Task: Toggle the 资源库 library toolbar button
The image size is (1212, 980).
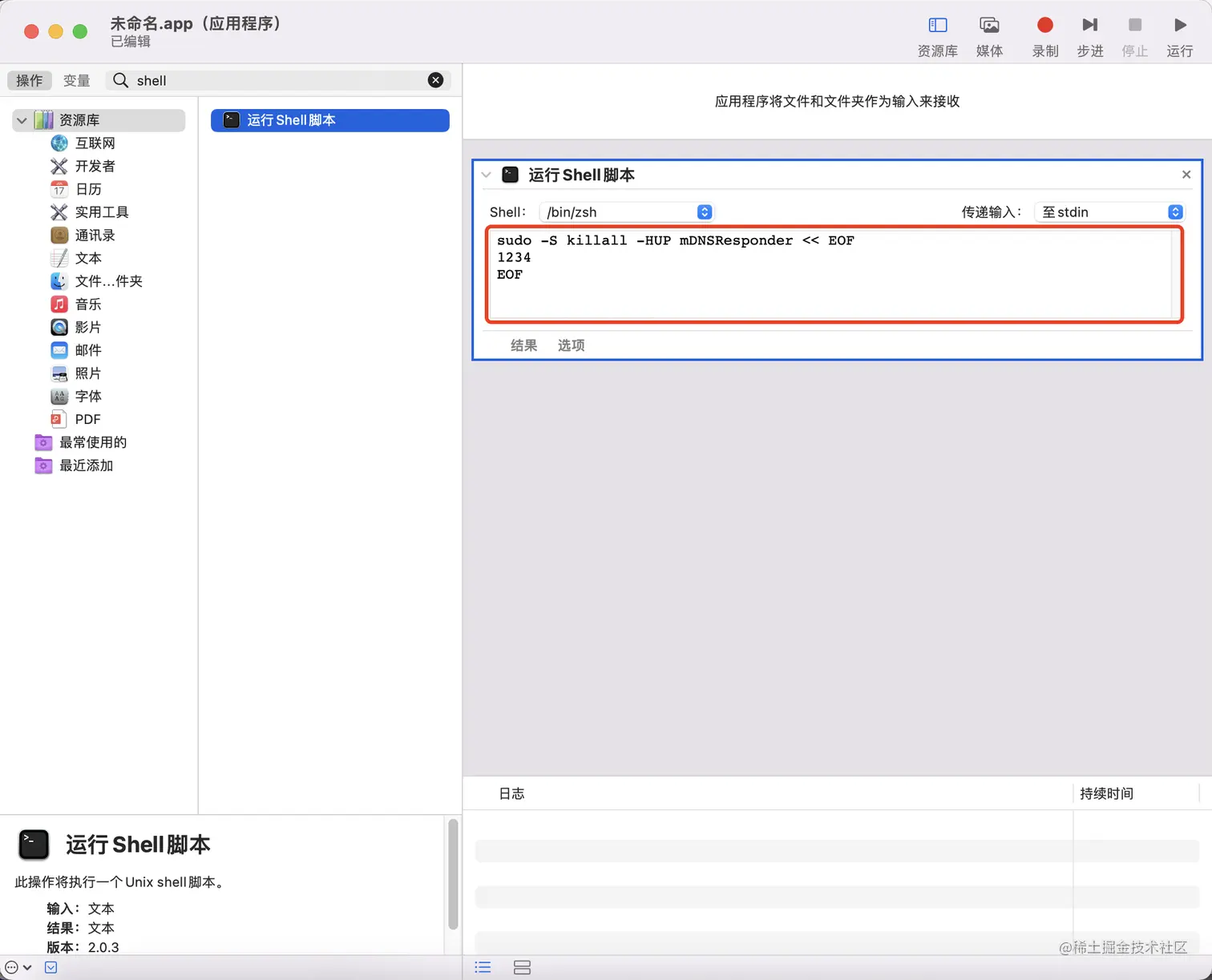Action: 937,37
